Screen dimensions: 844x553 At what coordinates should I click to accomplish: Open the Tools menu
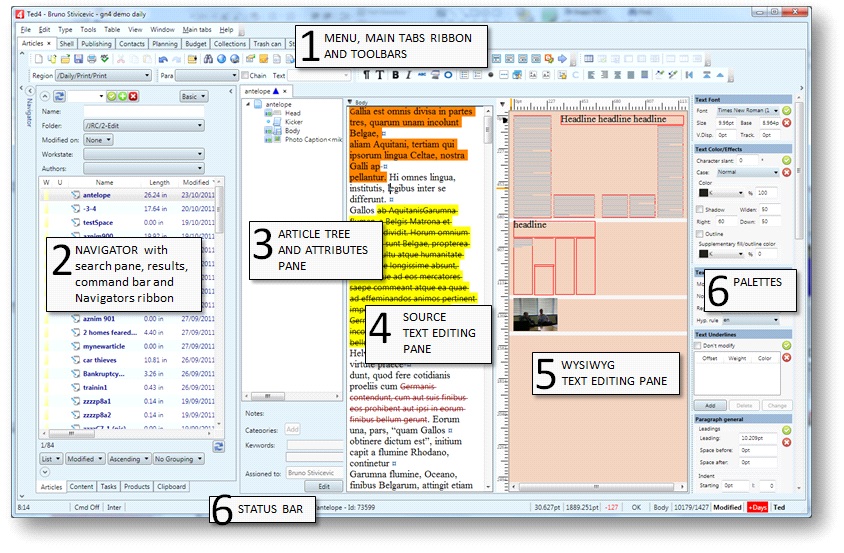click(88, 30)
